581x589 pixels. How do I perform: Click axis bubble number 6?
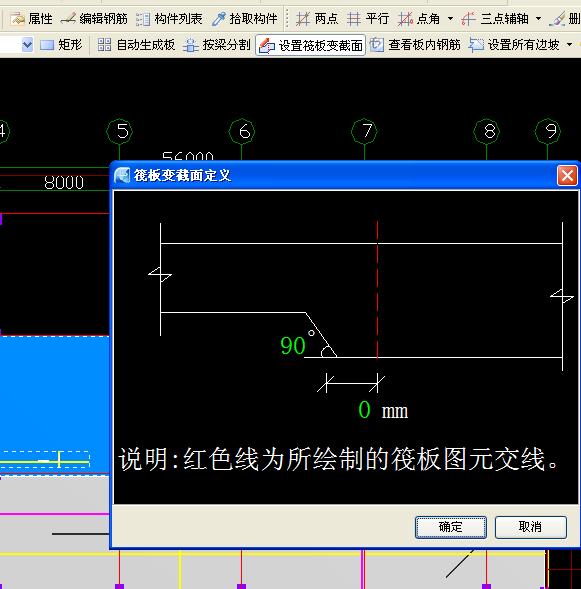point(242,131)
